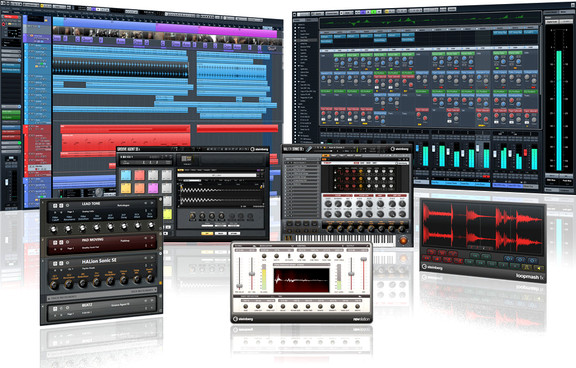Click the tall master level meter in the mixer
This screenshot has height=368, width=576.
559,110
